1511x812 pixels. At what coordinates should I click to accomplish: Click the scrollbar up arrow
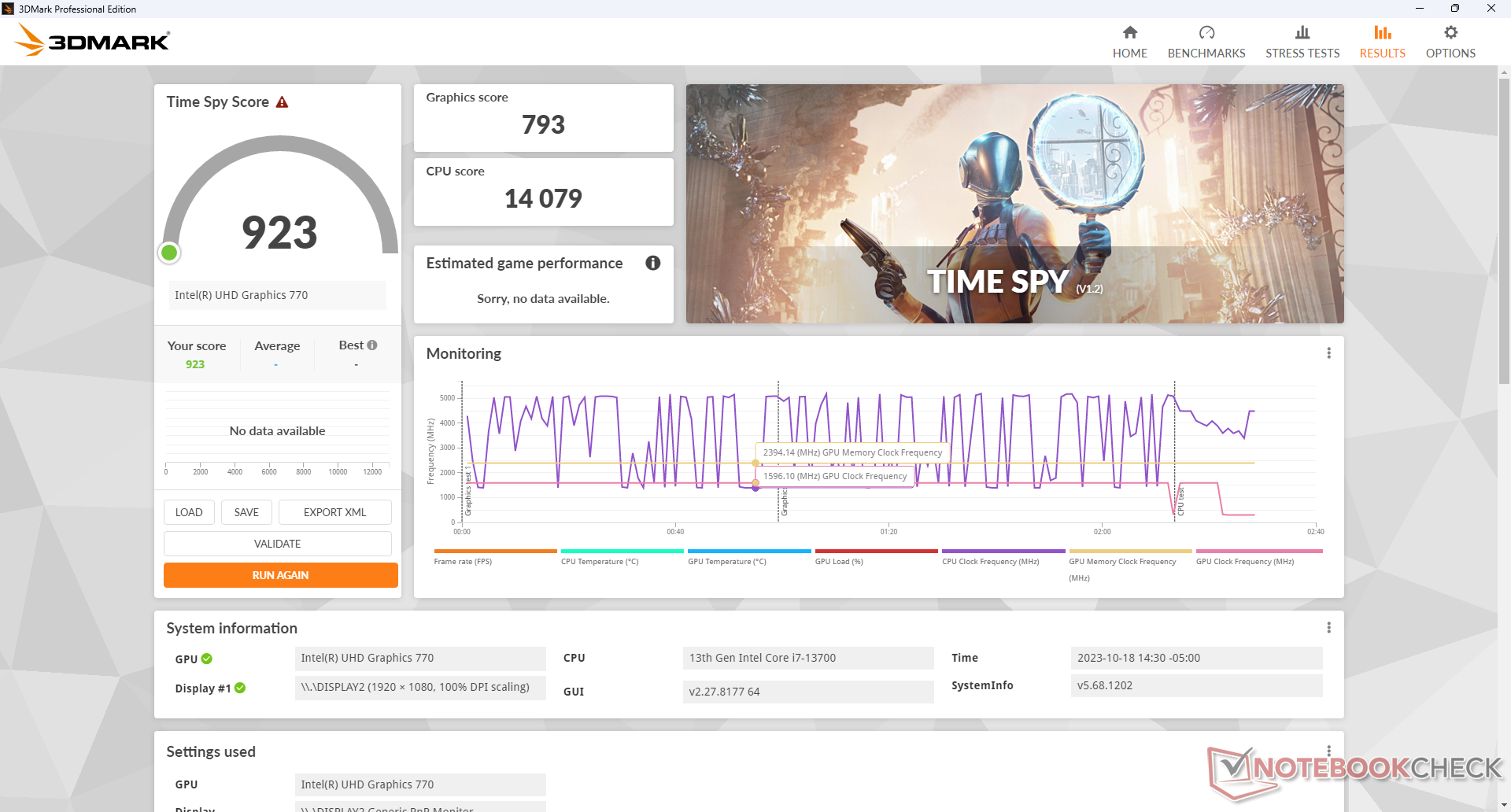point(1504,72)
